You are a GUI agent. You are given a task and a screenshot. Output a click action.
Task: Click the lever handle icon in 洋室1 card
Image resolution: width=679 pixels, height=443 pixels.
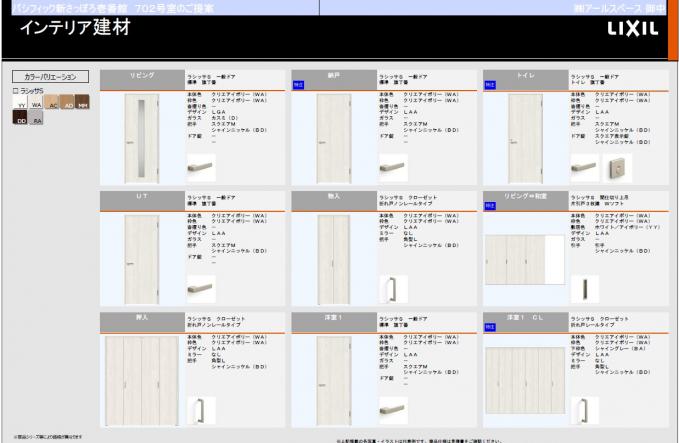click(x=393, y=410)
